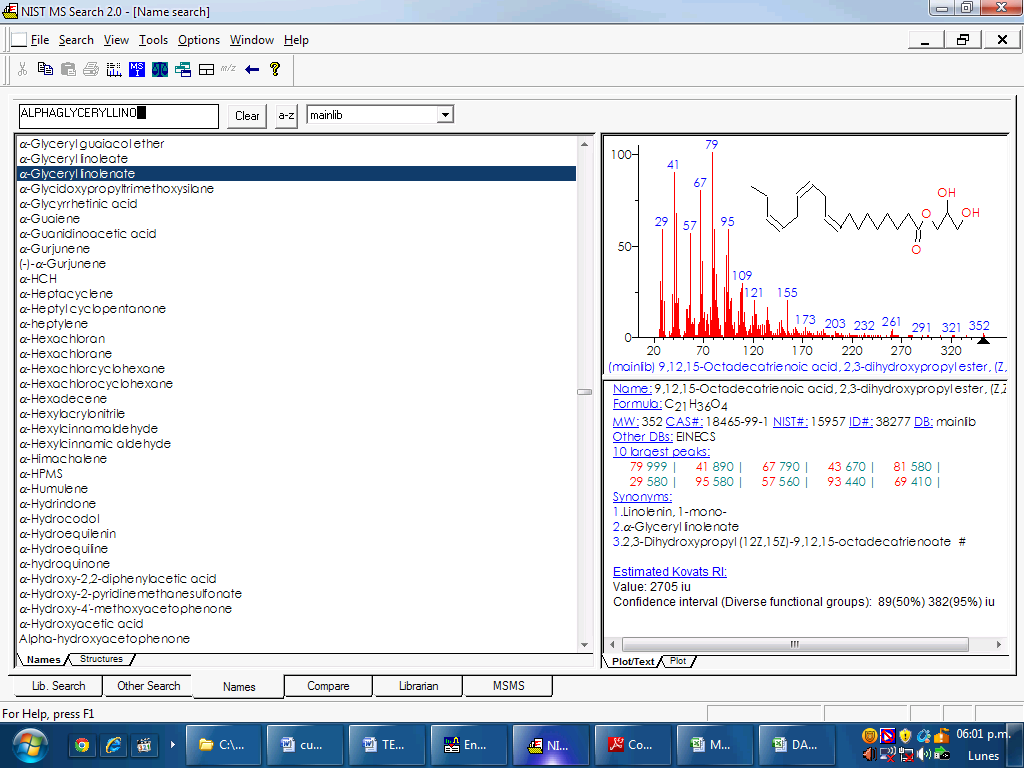Viewport: 1024px width, 768px height.
Task: Open the File menu
Action: click(x=40, y=40)
